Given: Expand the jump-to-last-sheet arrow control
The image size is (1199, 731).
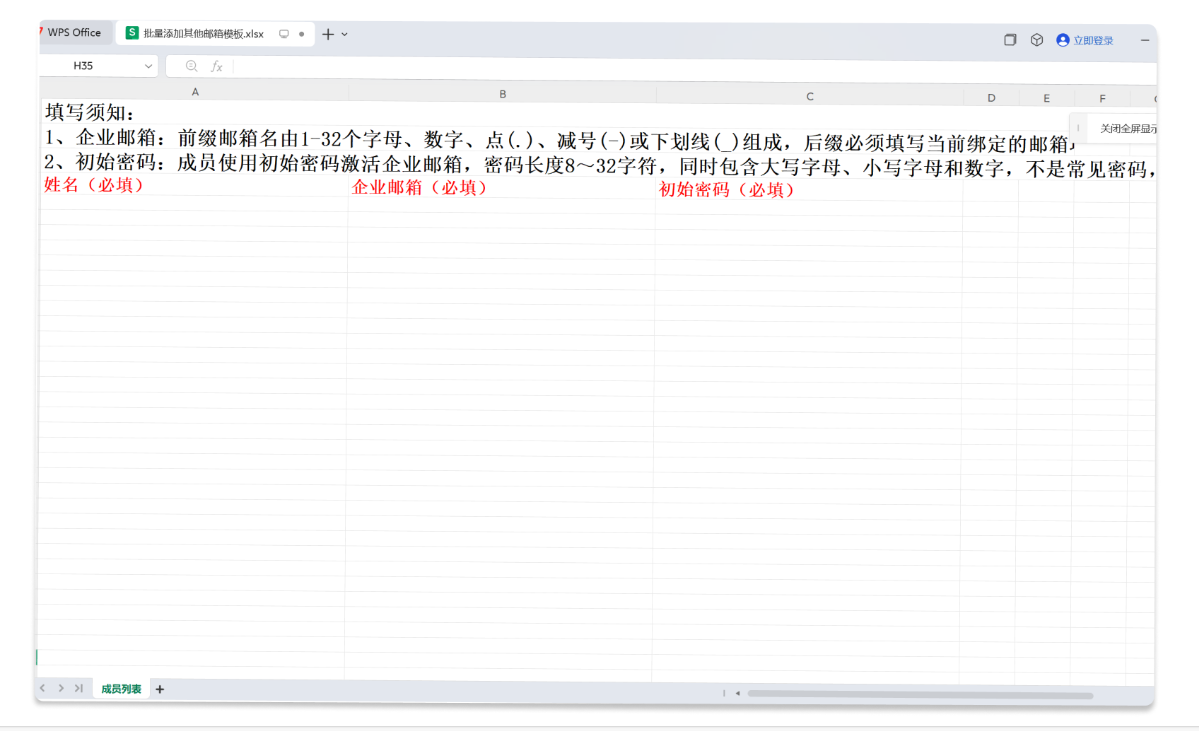Looking at the screenshot, I should click(78, 688).
